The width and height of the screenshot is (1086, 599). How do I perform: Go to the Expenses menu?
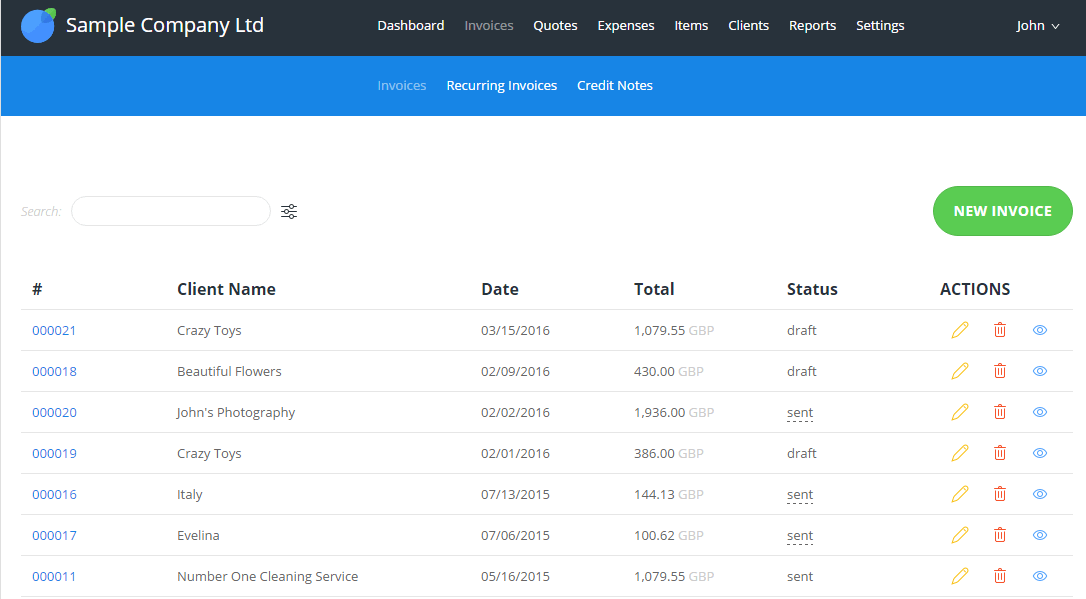626,26
